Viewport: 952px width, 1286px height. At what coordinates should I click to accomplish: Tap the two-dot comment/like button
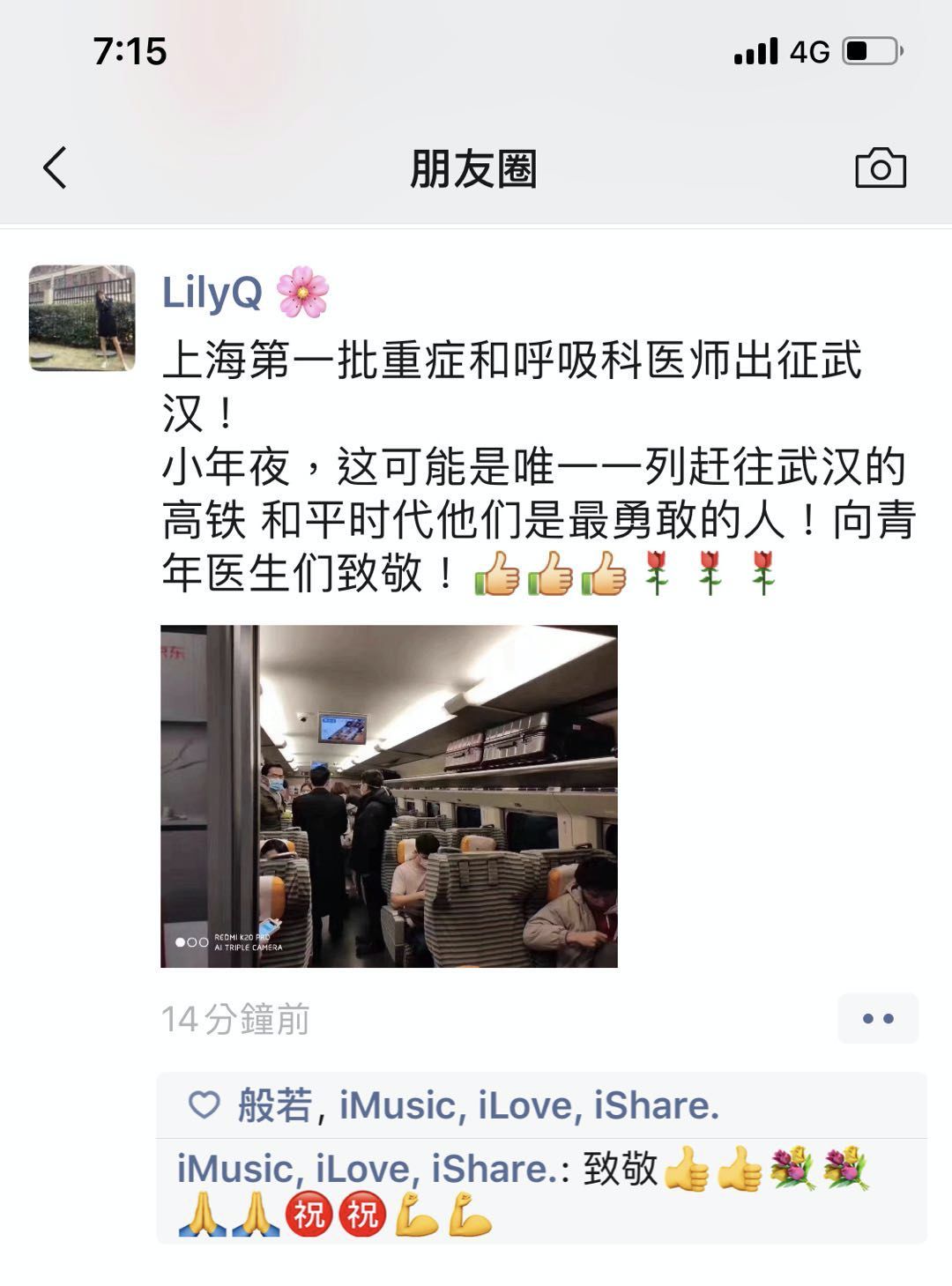coord(878,1019)
